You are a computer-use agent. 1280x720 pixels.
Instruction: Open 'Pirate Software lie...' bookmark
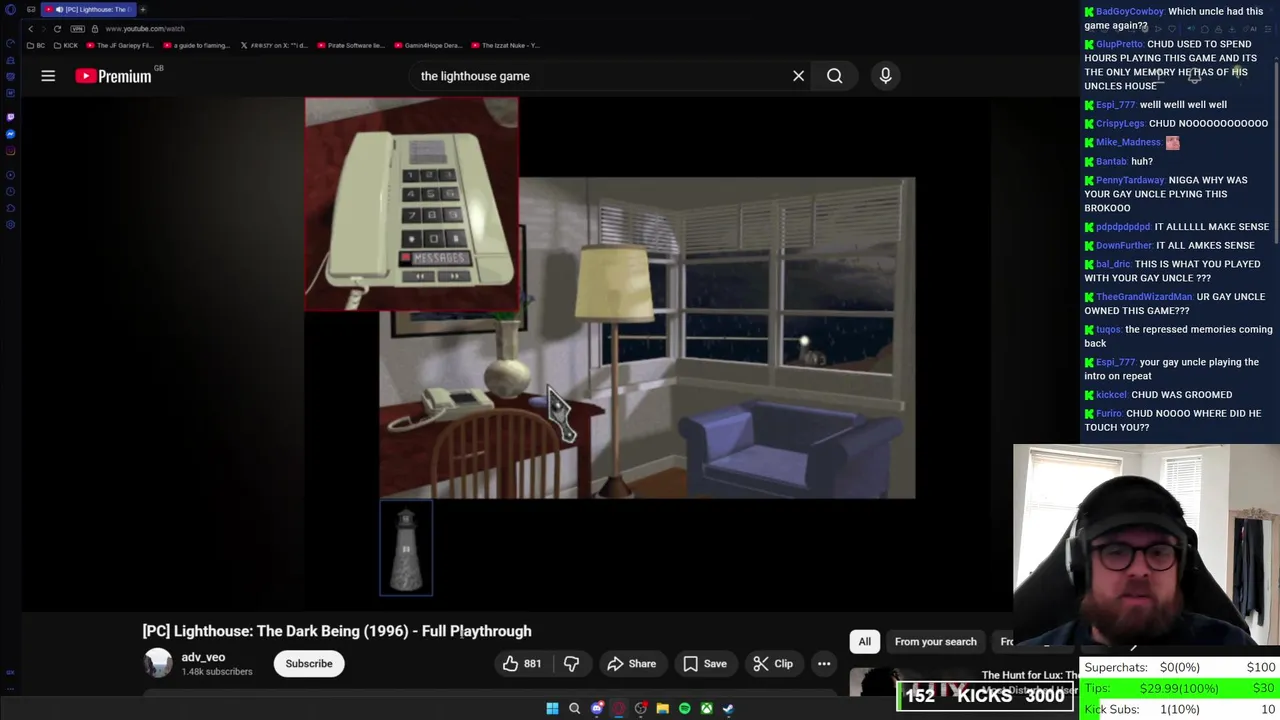(x=351, y=45)
